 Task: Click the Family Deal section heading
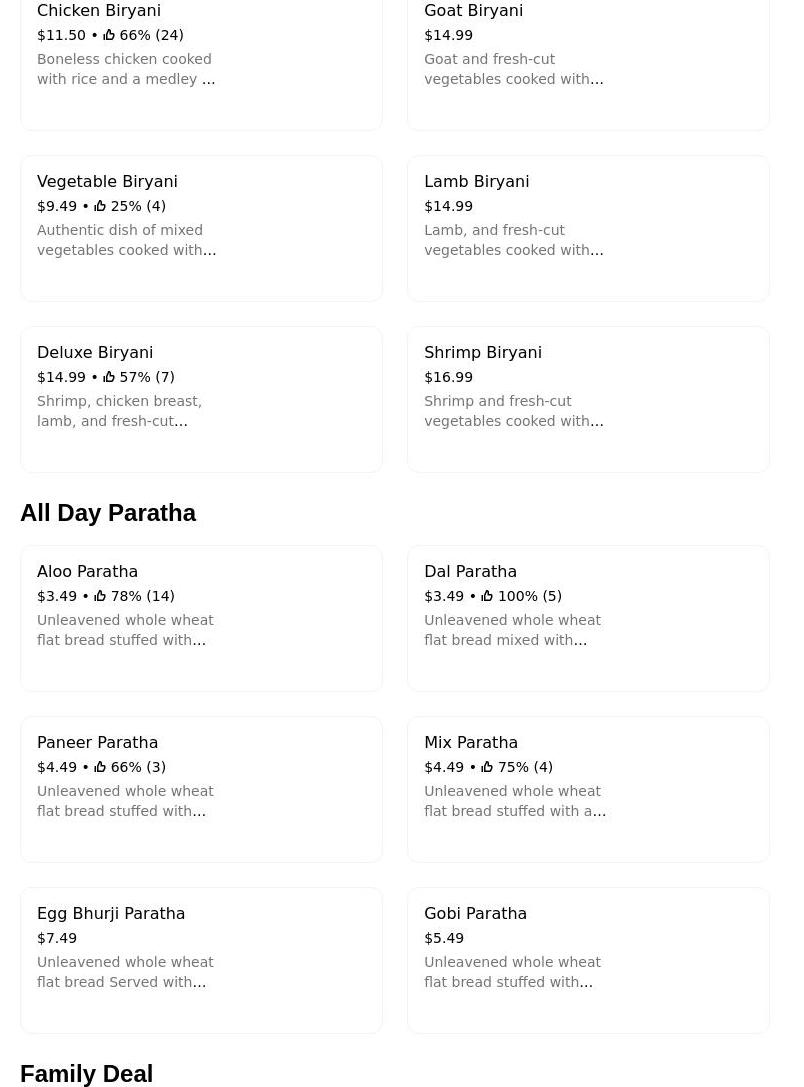[87, 1074]
